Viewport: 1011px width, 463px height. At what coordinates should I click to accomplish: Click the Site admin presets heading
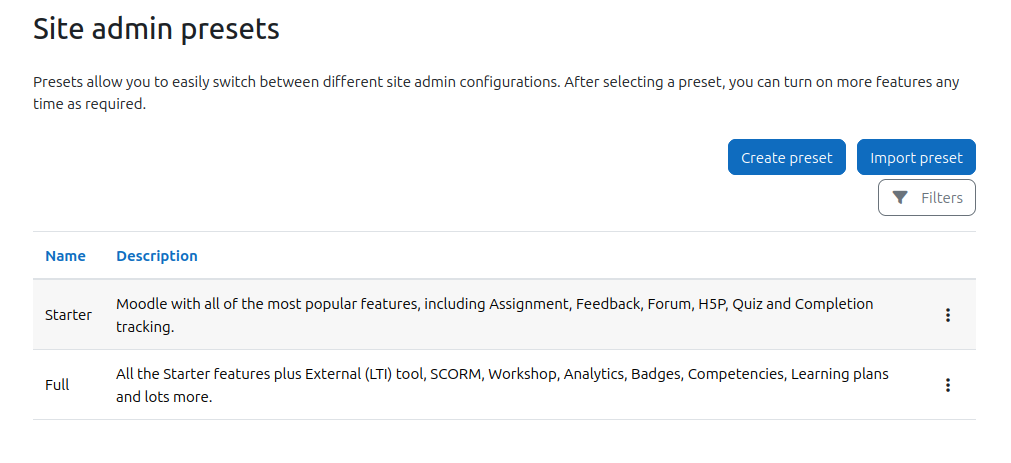(156, 29)
